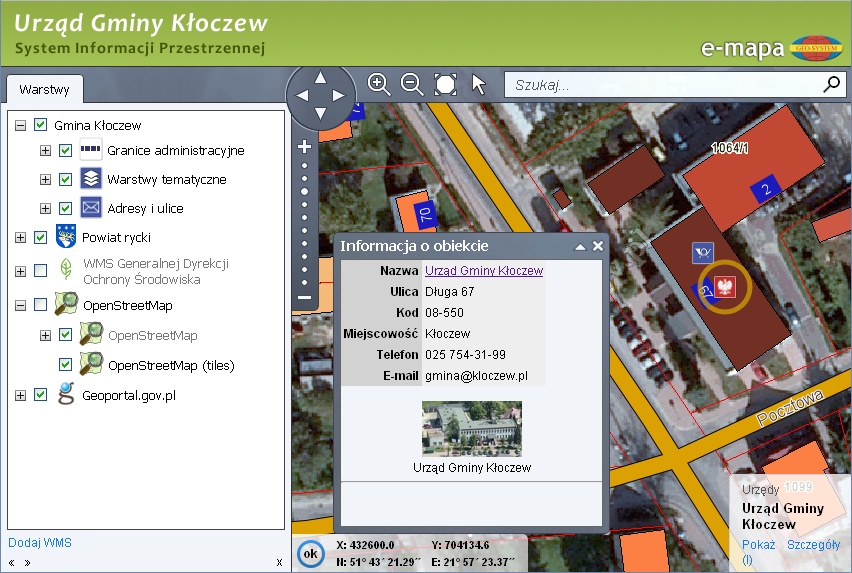Collapse the OpenStreetMap parent node

(20, 305)
